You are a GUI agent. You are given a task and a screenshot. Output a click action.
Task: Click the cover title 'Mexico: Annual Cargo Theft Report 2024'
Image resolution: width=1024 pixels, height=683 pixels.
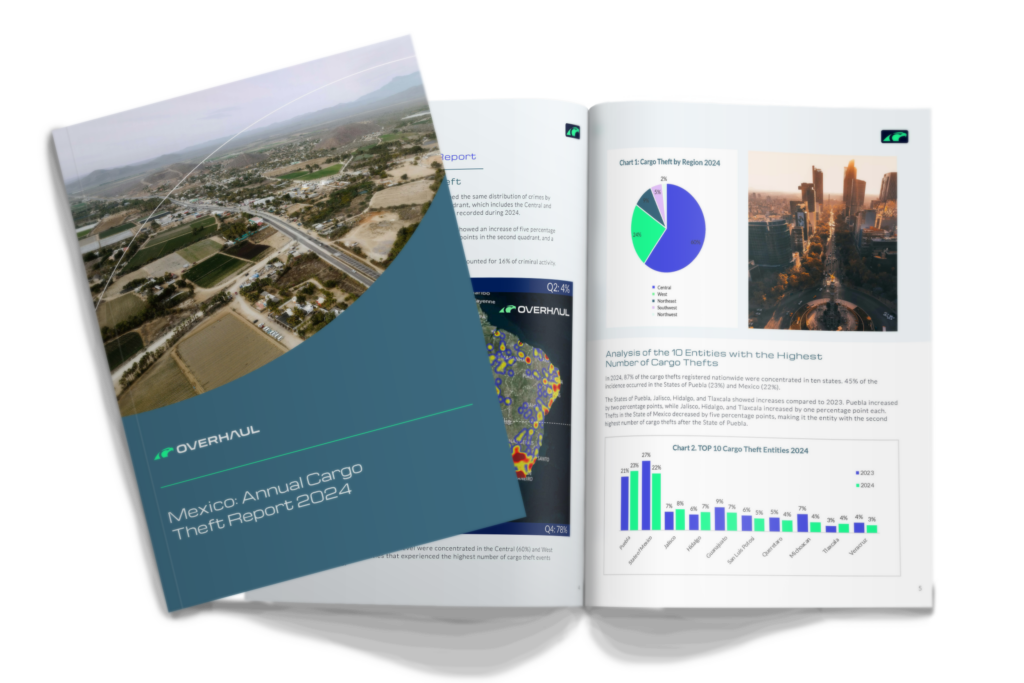(264, 500)
